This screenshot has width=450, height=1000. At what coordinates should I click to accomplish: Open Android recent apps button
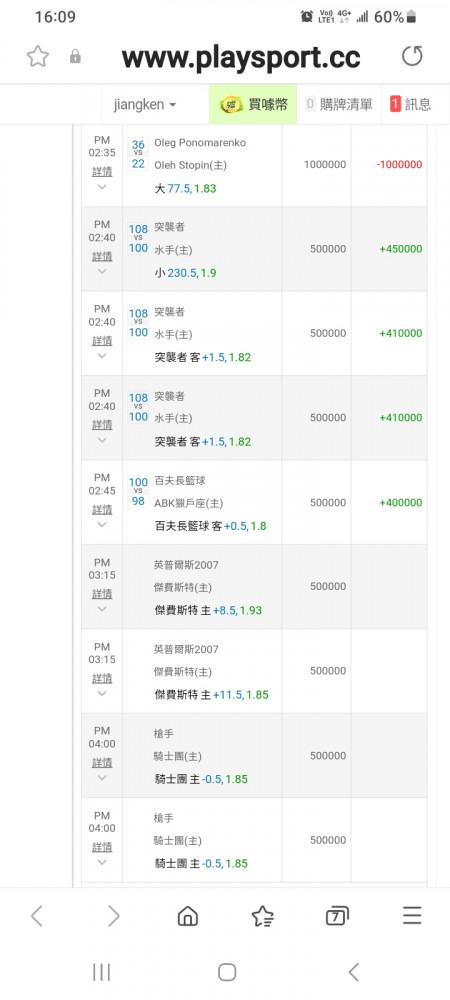coord(101,973)
